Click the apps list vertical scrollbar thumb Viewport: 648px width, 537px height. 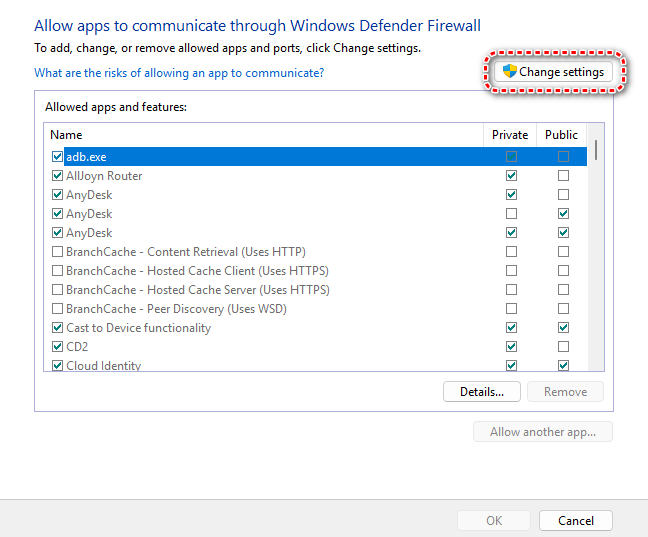pos(597,149)
